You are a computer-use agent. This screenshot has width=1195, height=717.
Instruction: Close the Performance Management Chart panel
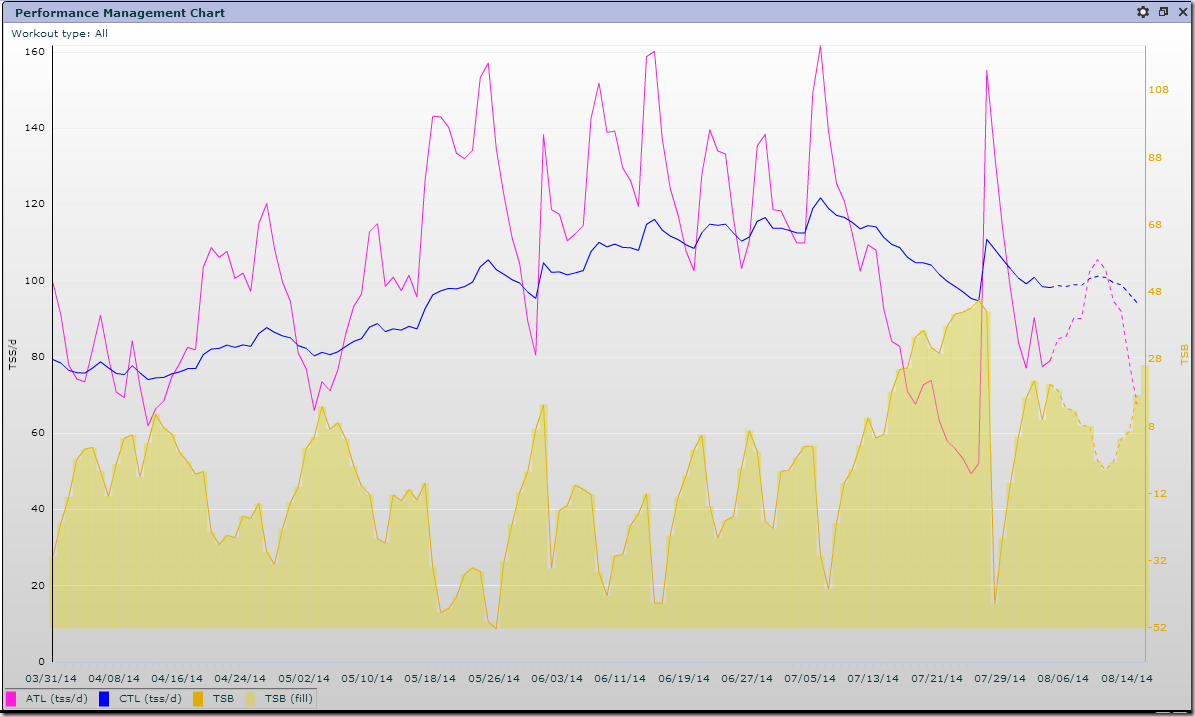tap(1181, 12)
